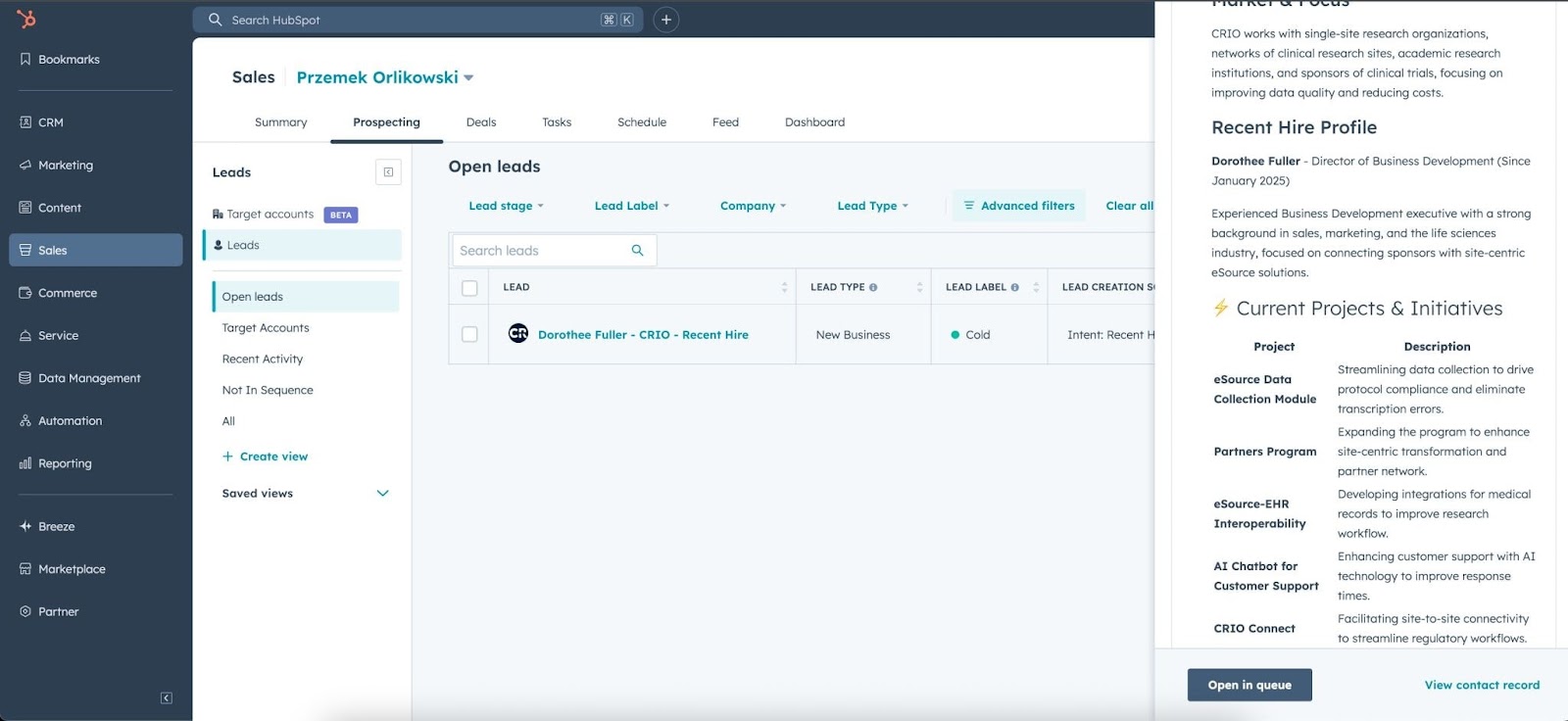Collapse the left navigation sidebar
Screen dimensions: 1568x721
166,698
